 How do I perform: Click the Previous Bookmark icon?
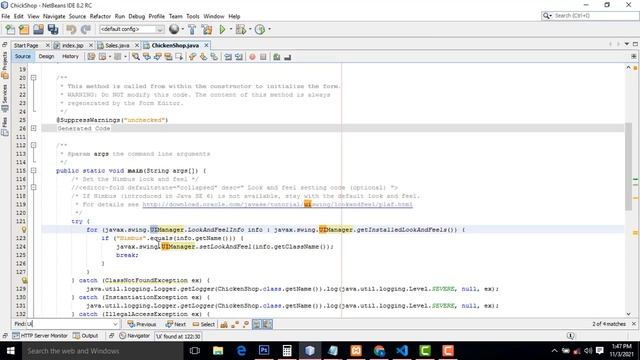(x=192, y=57)
